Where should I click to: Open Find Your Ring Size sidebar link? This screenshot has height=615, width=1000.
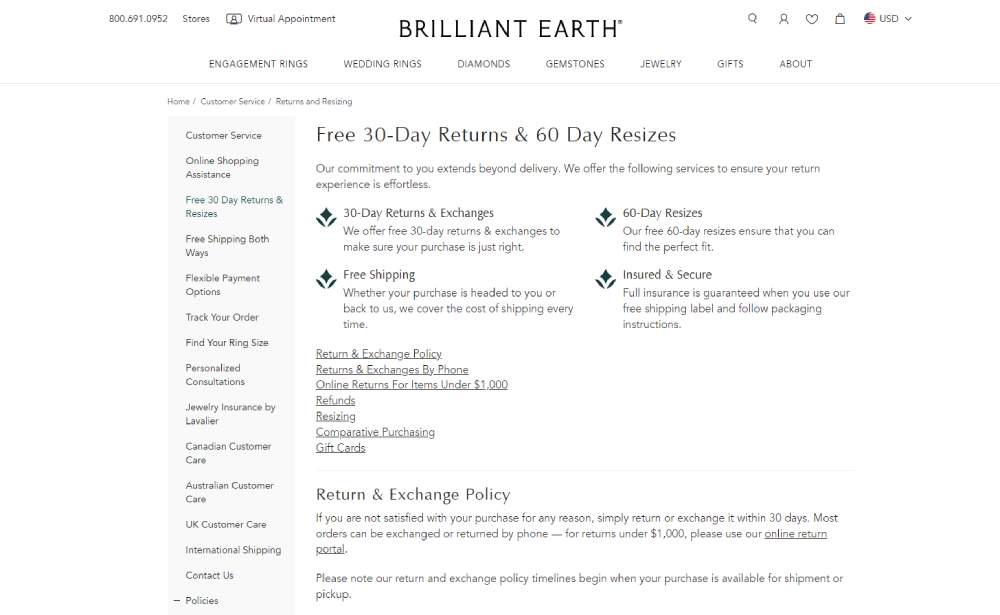[226, 343]
